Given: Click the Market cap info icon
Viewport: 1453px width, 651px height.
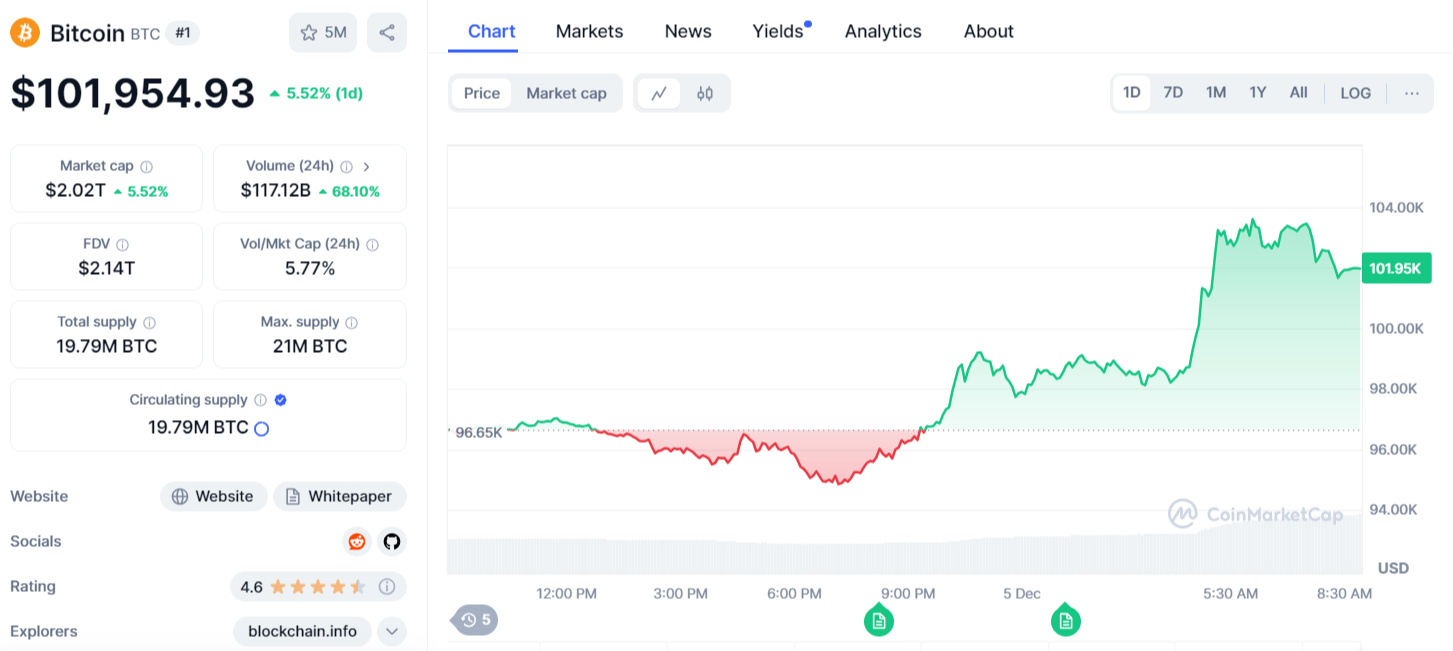Looking at the screenshot, I should (147, 167).
